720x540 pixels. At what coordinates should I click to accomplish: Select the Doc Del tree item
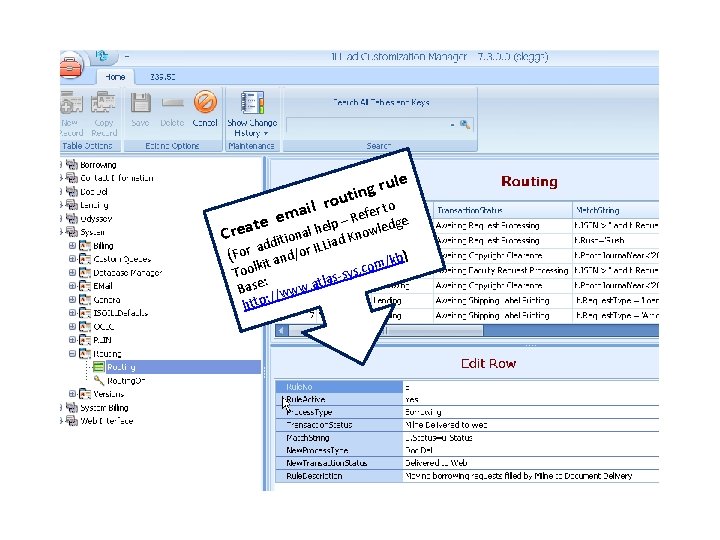(94, 191)
